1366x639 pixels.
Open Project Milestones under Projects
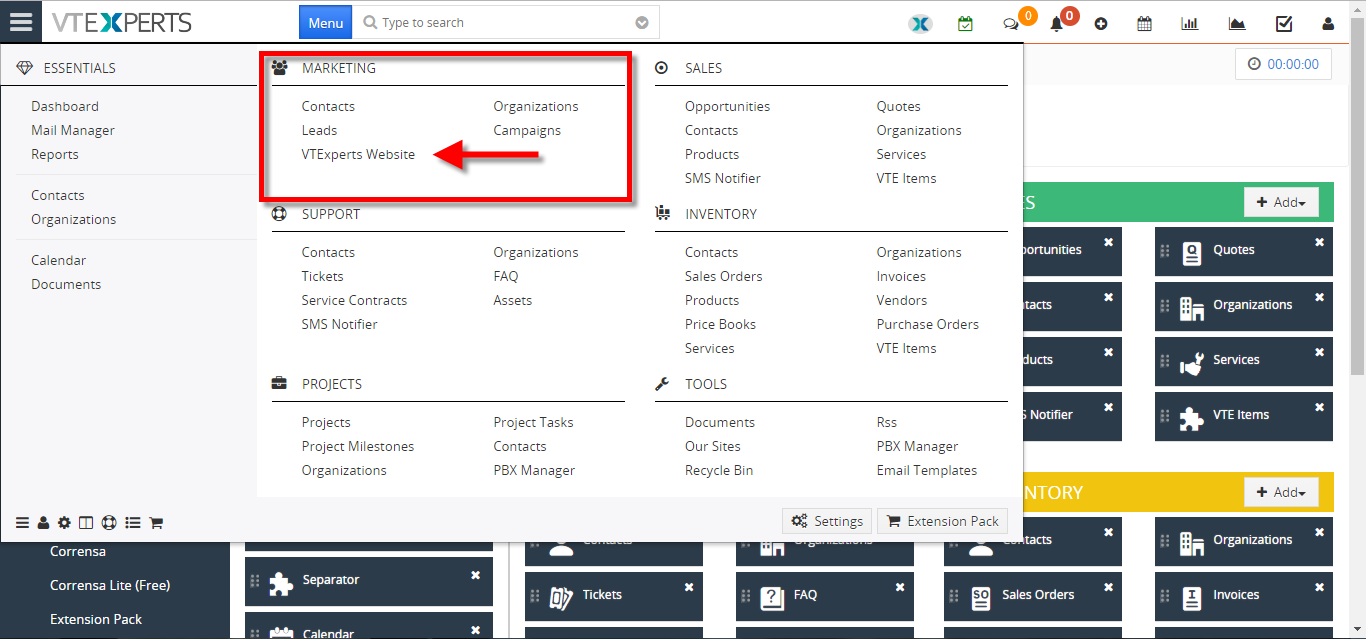358,446
